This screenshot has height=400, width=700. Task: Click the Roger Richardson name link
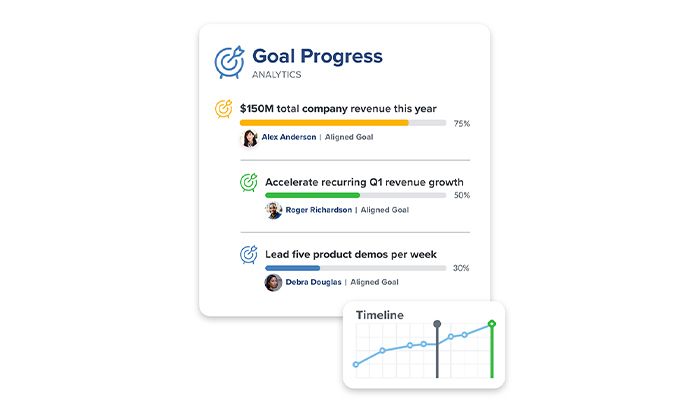pyautogui.click(x=319, y=210)
